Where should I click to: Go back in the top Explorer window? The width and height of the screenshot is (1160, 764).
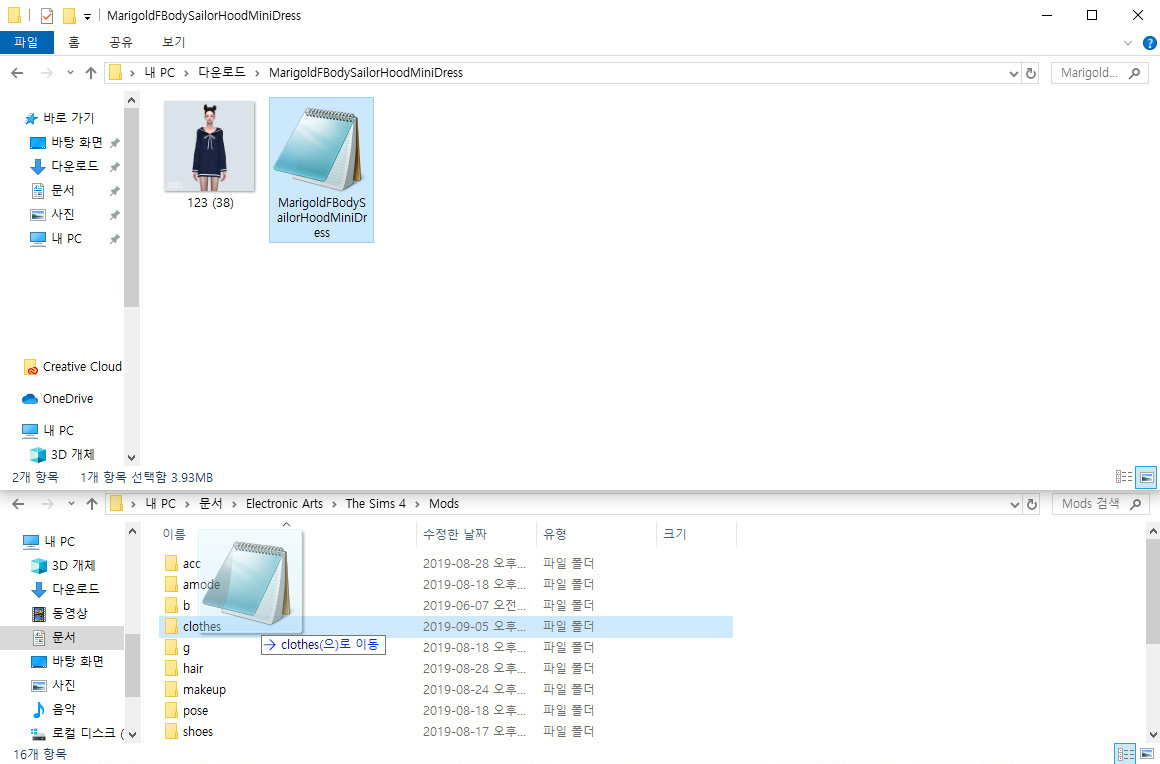tap(18, 72)
